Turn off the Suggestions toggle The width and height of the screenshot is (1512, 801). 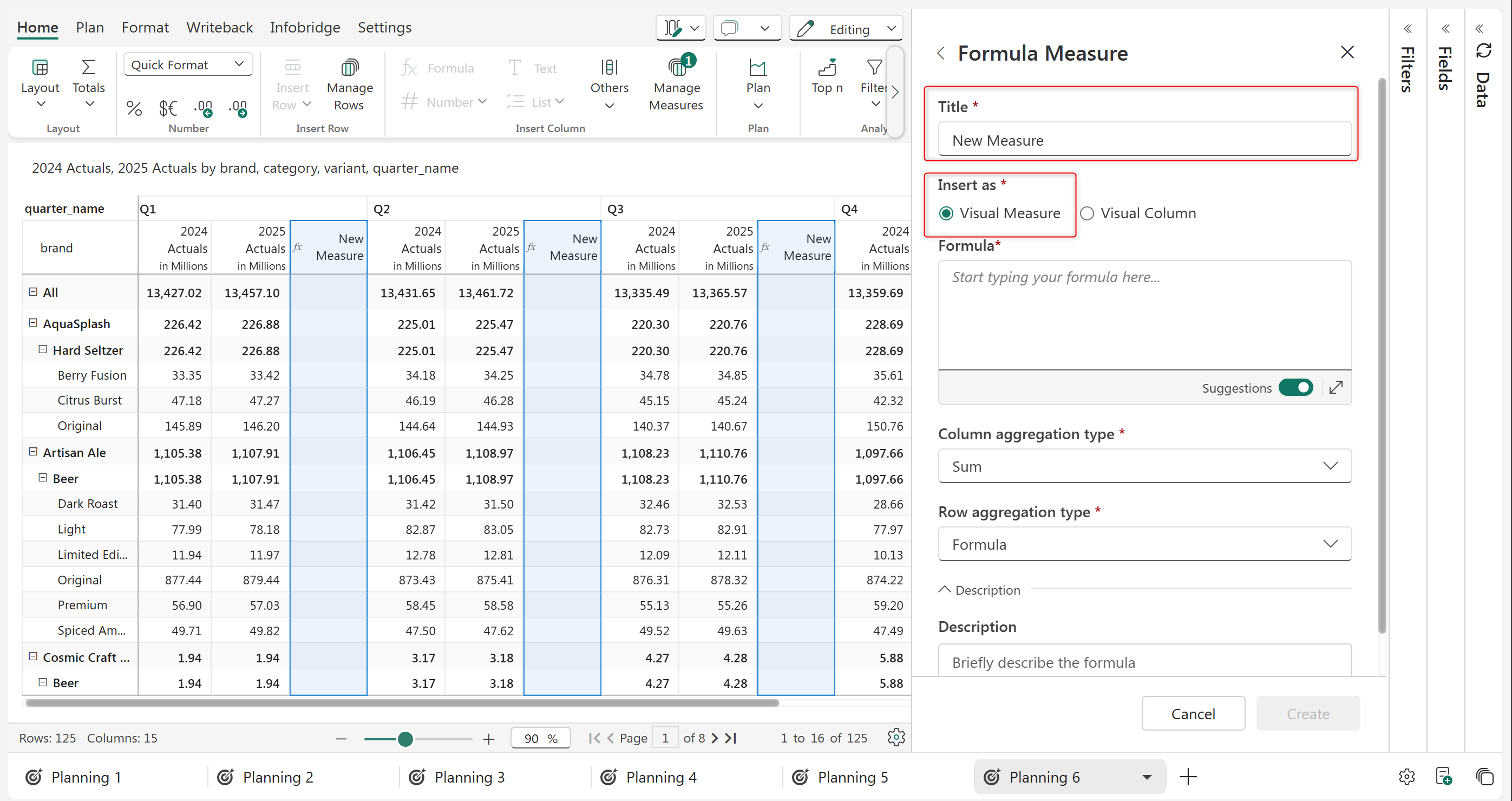[1295, 388]
